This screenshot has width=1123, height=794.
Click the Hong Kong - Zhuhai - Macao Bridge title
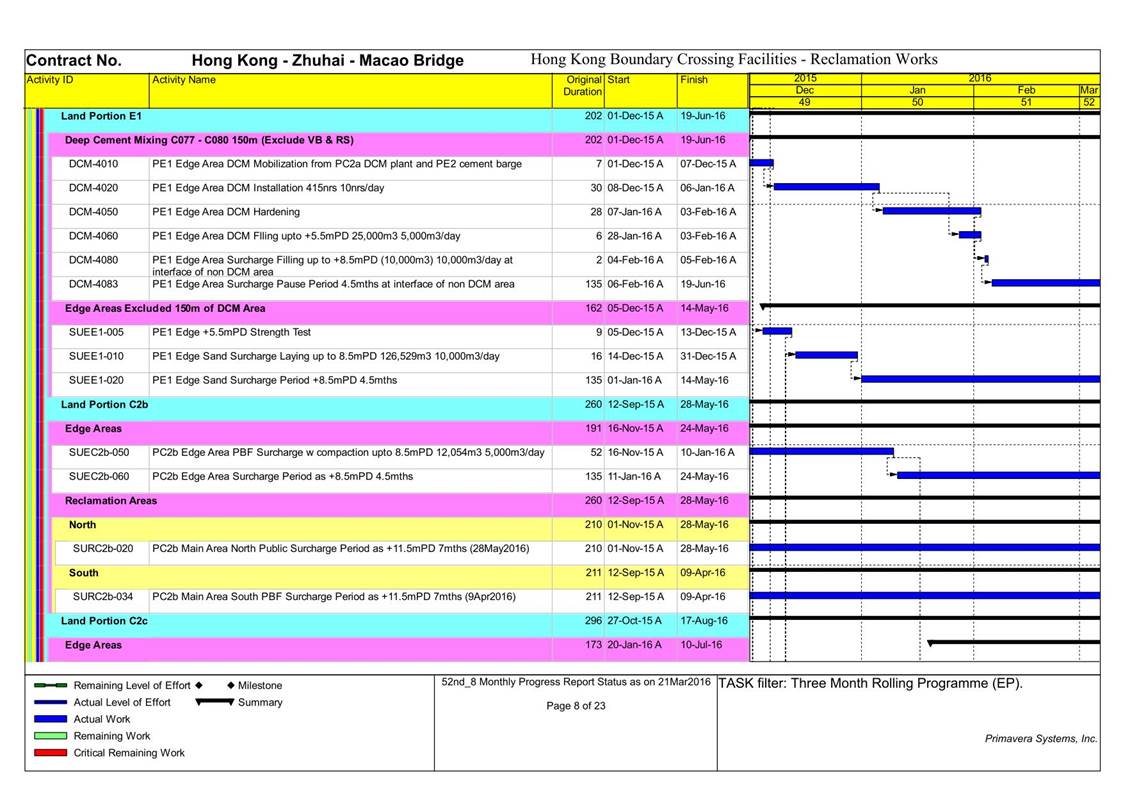click(x=327, y=61)
